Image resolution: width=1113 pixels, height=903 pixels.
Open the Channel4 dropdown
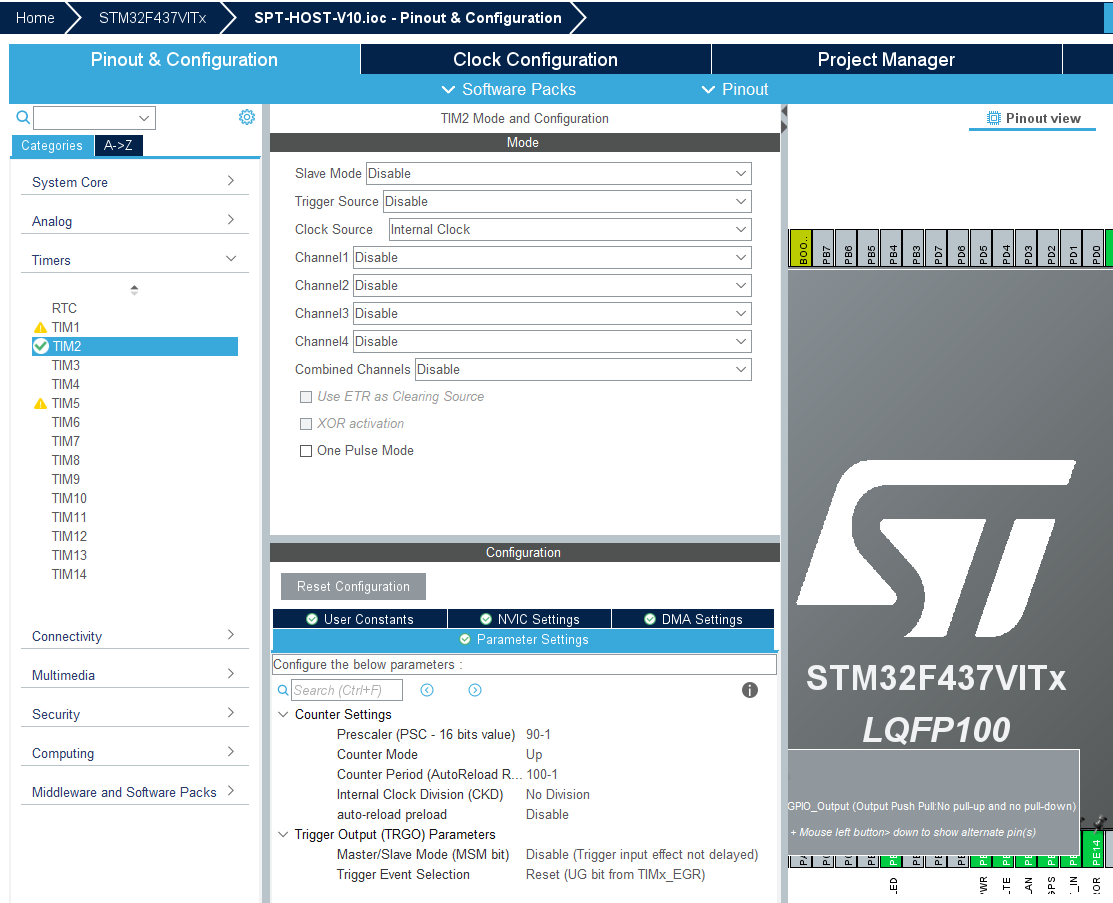[552, 341]
